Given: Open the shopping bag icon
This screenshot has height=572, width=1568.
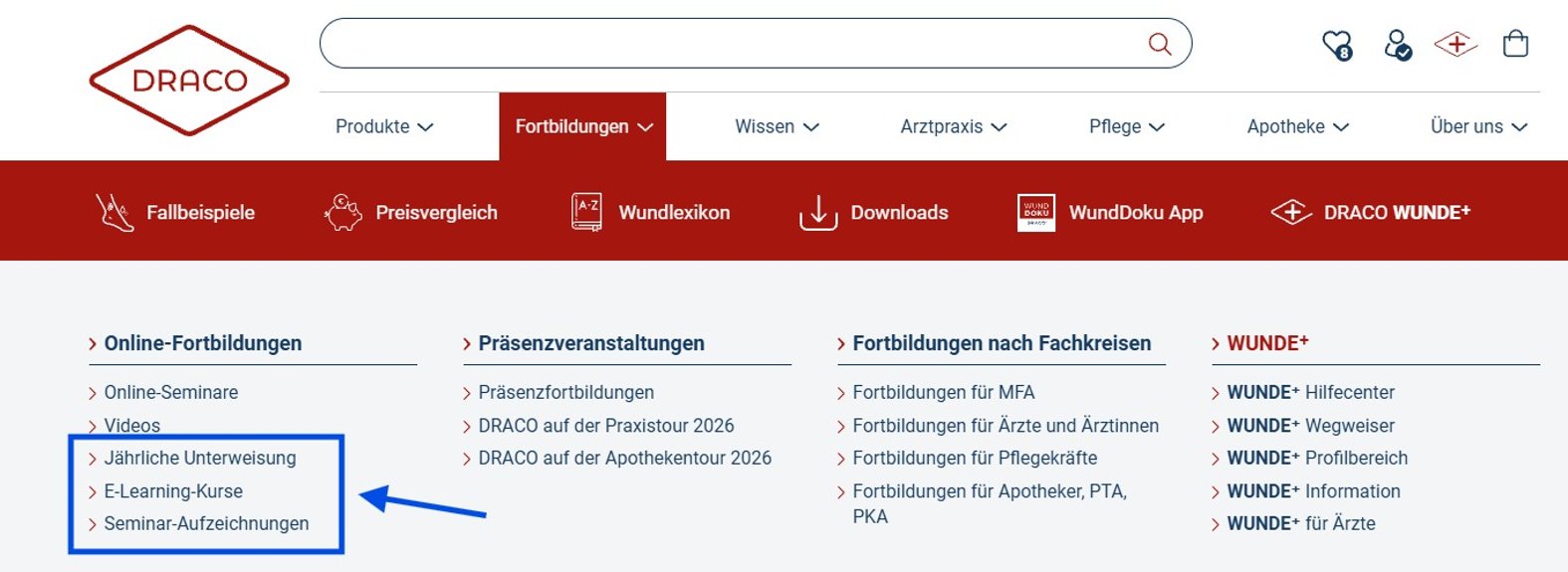Looking at the screenshot, I should [1515, 44].
